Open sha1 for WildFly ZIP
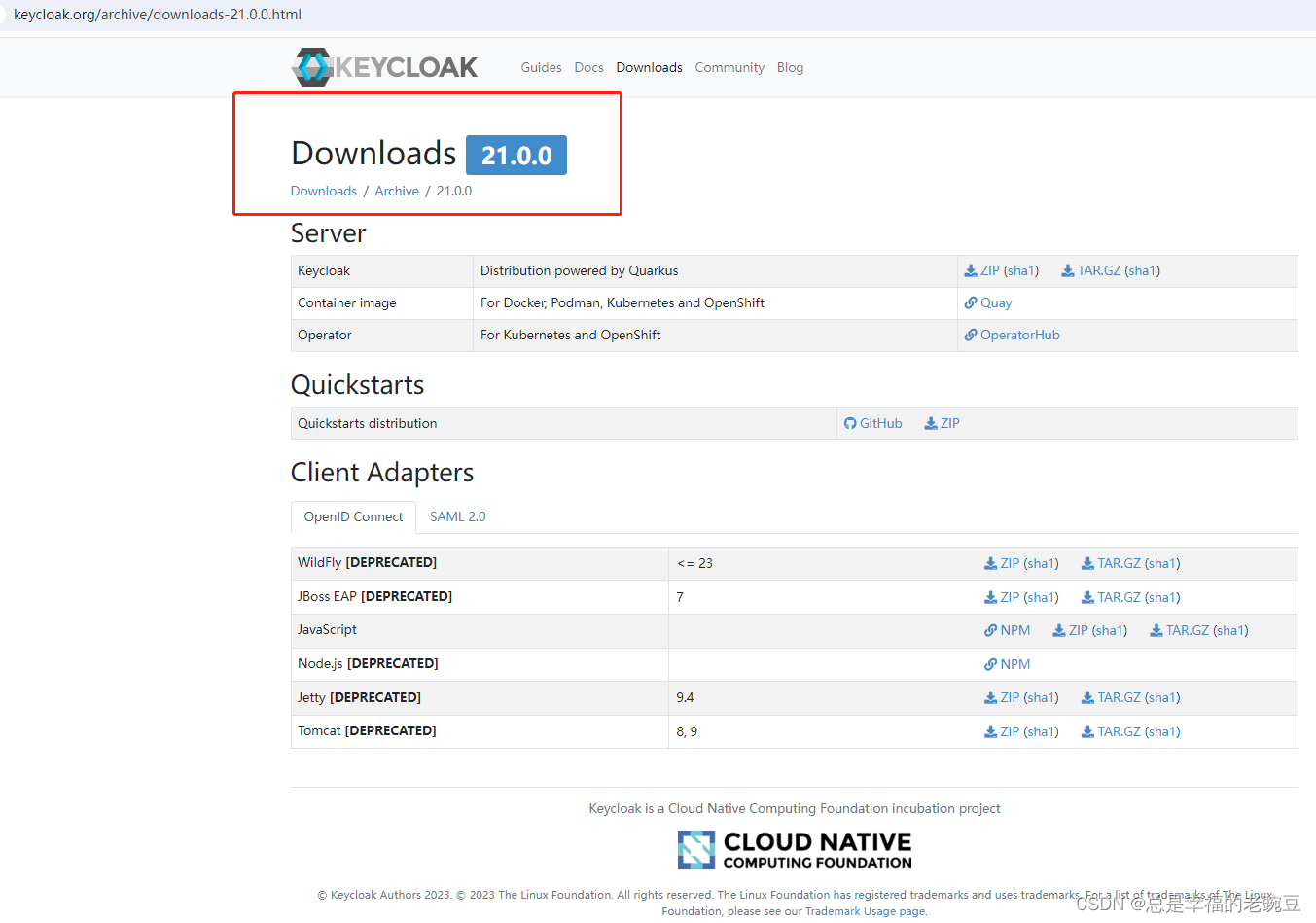The width and height of the screenshot is (1316, 923). coord(1041,563)
